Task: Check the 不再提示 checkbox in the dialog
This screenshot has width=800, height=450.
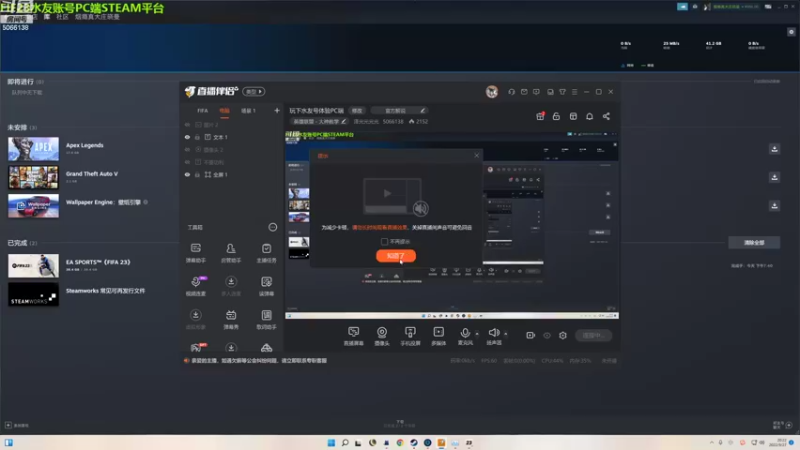Action: pos(384,241)
